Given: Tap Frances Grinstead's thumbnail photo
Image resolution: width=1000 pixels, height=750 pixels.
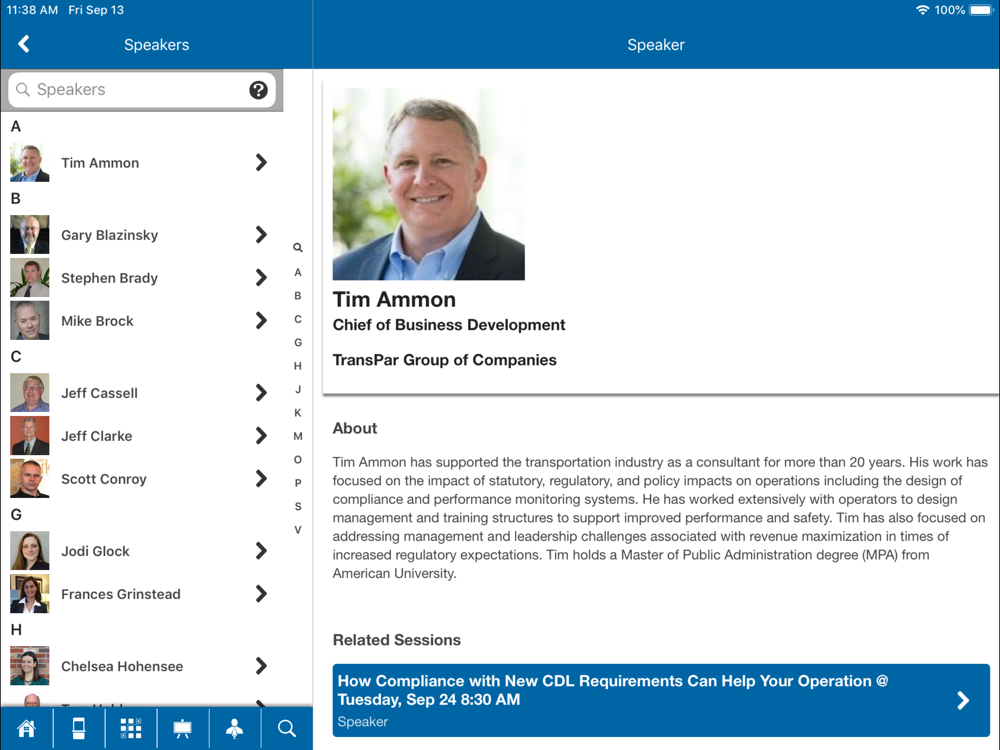Looking at the screenshot, I should 30,594.
